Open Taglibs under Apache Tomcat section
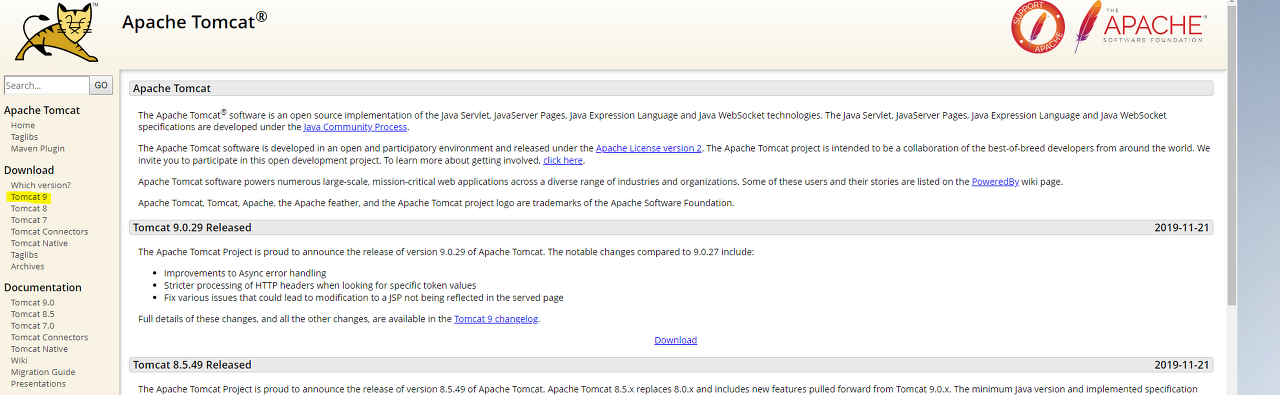Image resolution: width=1280 pixels, height=395 pixels. 25,137
